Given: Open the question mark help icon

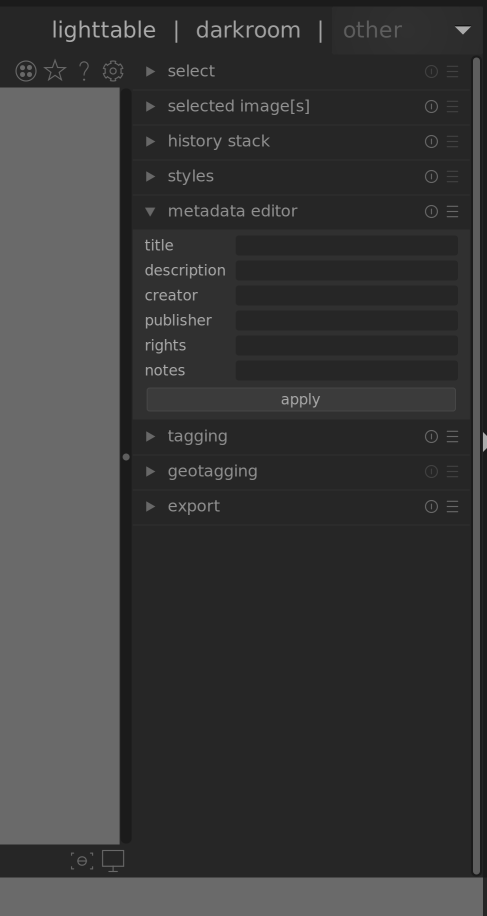Looking at the screenshot, I should coord(84,71).
